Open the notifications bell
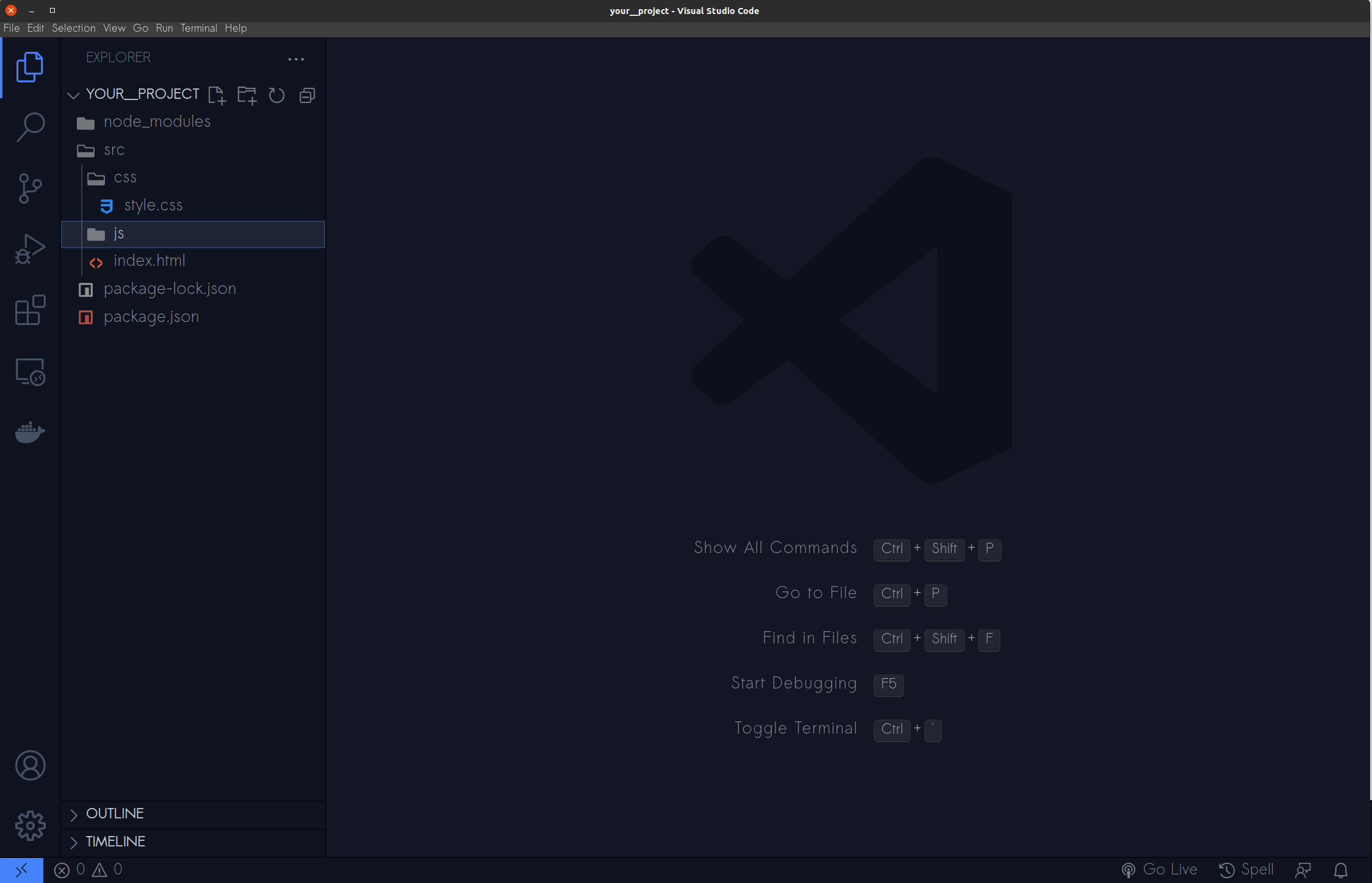 (x=1340, y=870)
